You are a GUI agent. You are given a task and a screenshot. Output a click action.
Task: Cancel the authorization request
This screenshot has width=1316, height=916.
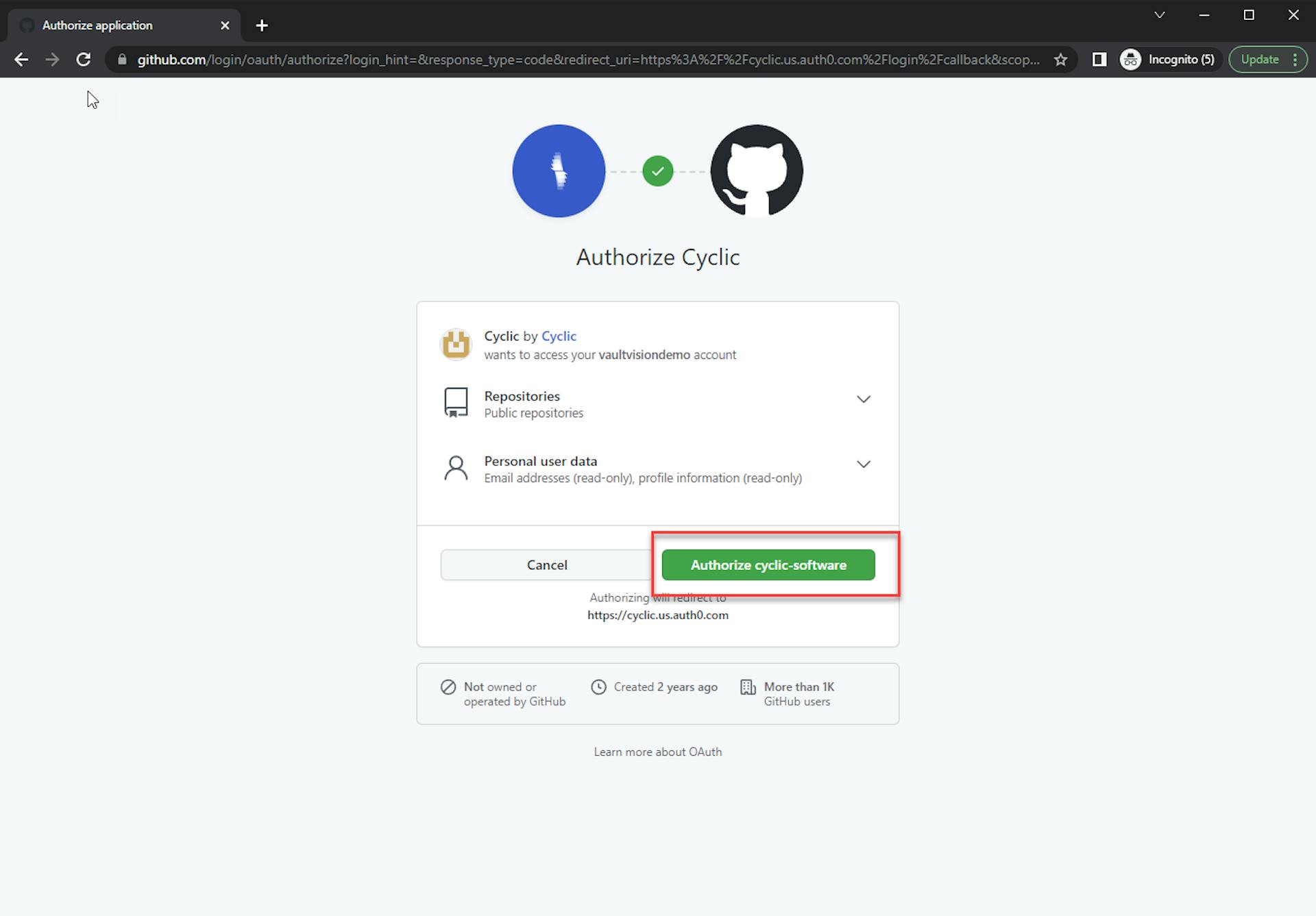coord(547,565)
